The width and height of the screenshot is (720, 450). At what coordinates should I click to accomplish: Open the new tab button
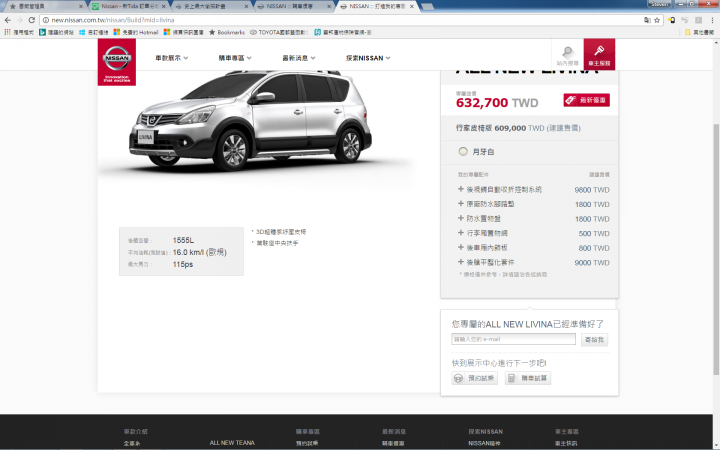tap(427, 6)
